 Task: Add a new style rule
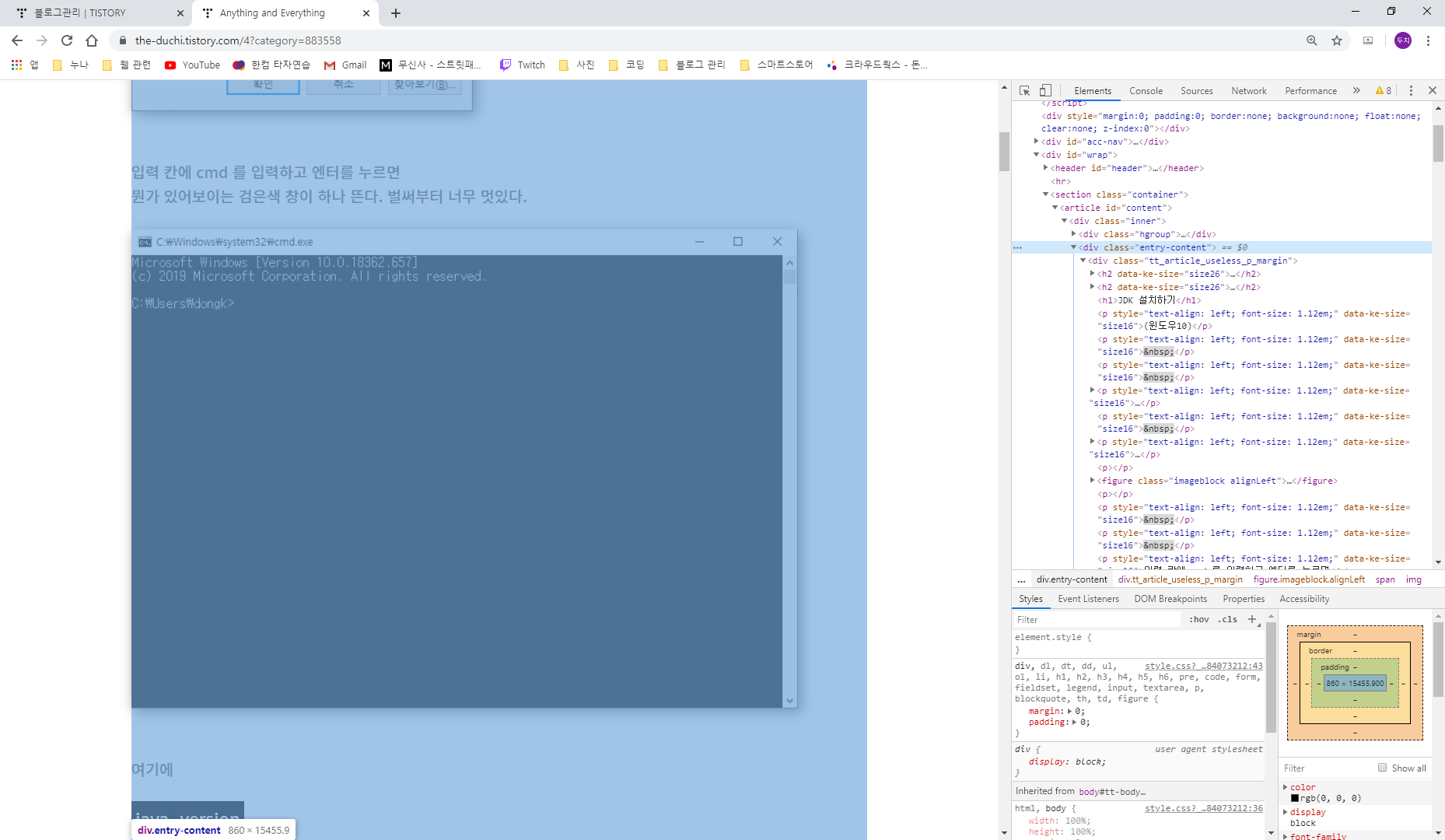tap(1252, 620)
